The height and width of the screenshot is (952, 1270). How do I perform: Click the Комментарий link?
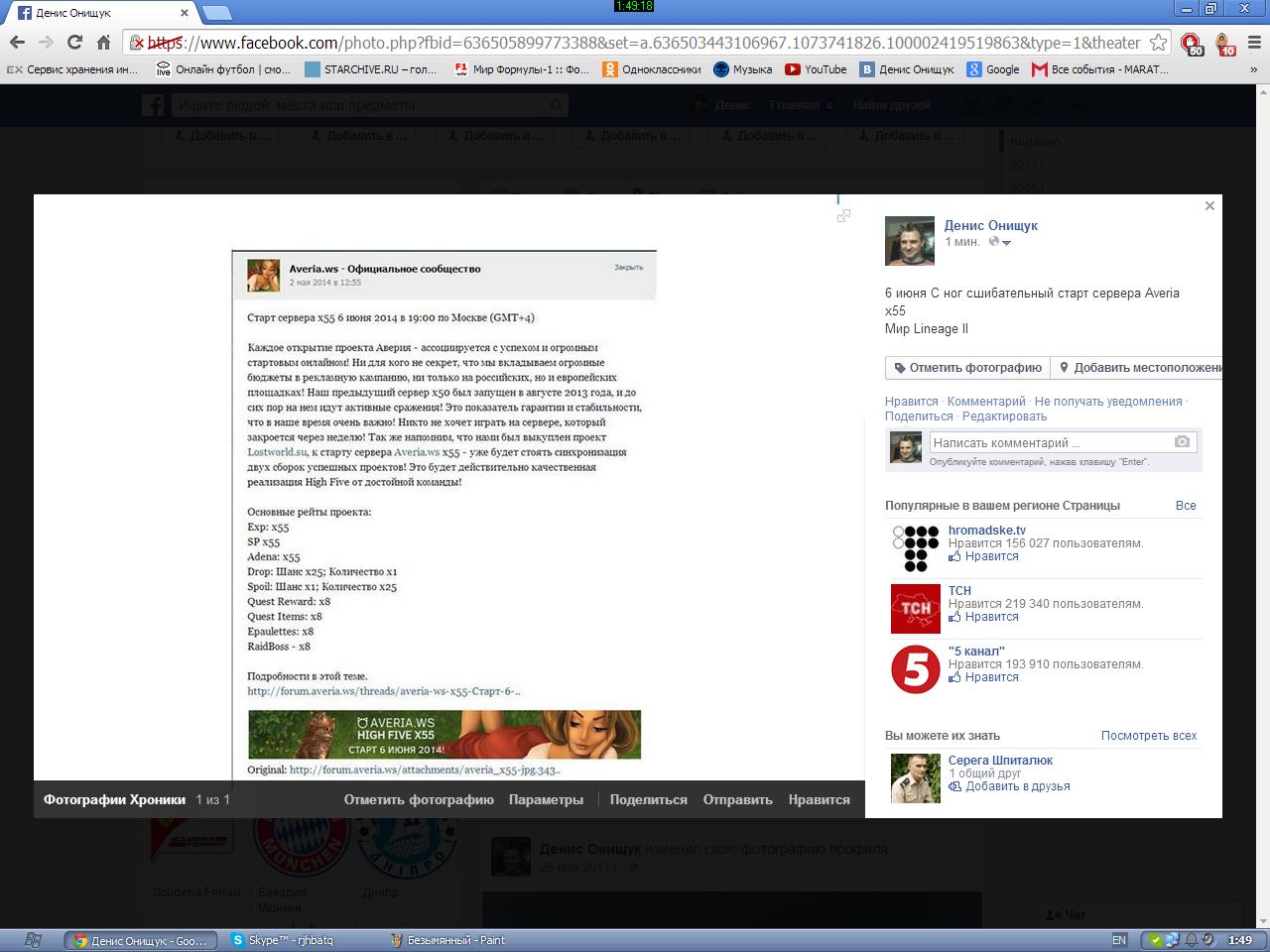tap(986, 402)
